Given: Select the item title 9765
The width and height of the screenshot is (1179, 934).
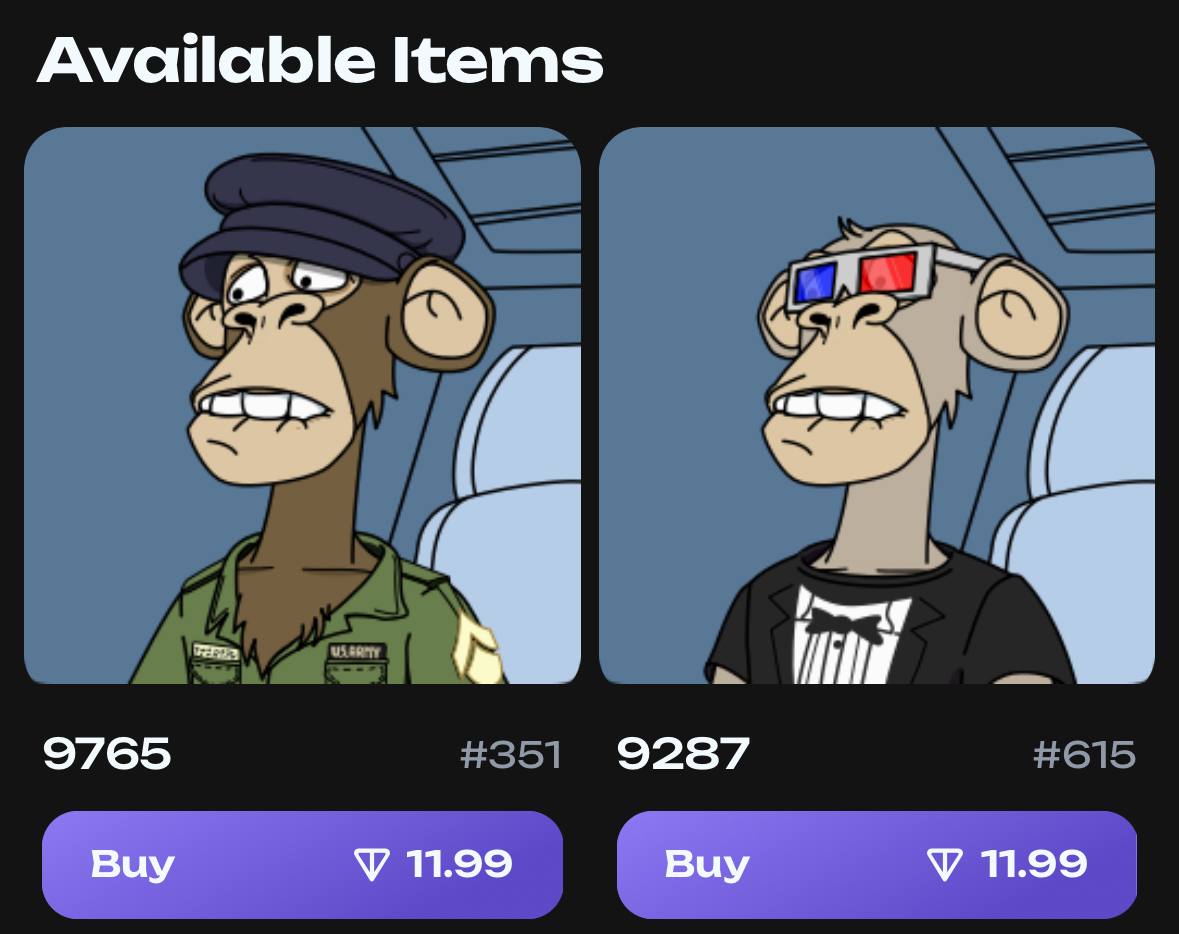Looking at the screenshot, I should tap(107, 754).
